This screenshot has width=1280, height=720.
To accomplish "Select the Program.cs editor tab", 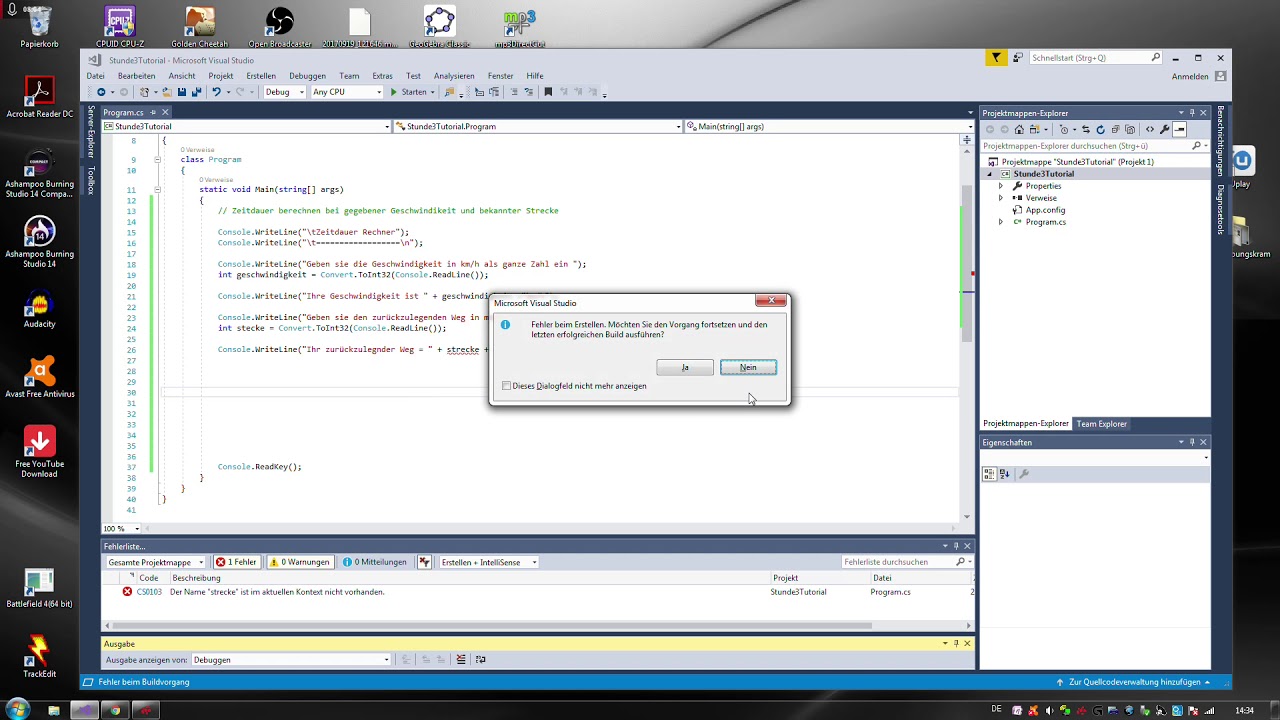I will coord(123,113).
